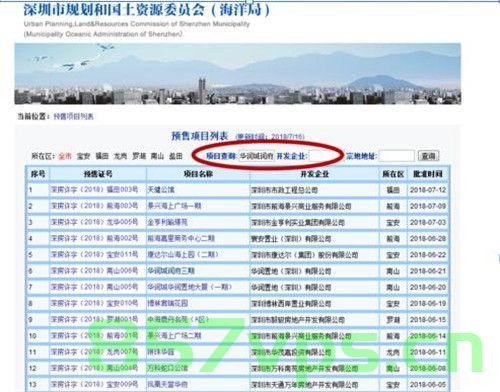
Task: Click the approval date 2018-06-11
Action: point(428,352)
